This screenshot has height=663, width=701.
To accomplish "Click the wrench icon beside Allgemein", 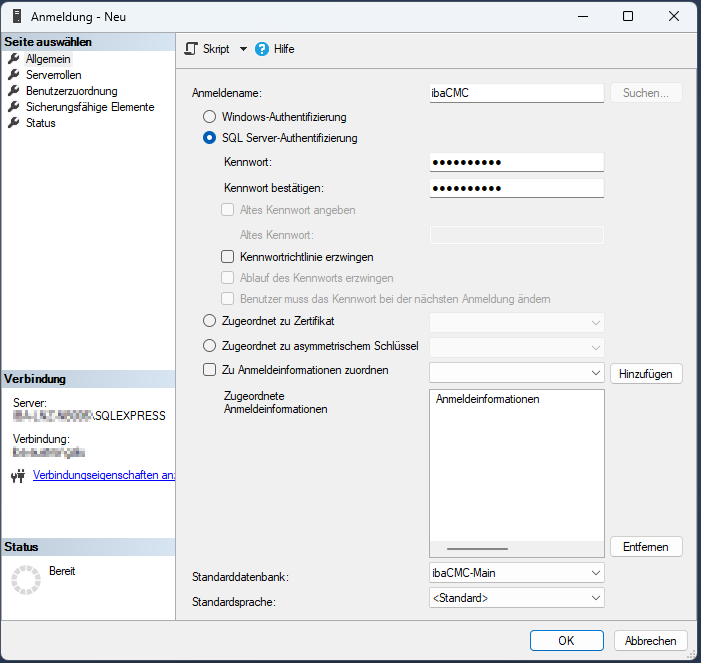I will pos(14,59).
